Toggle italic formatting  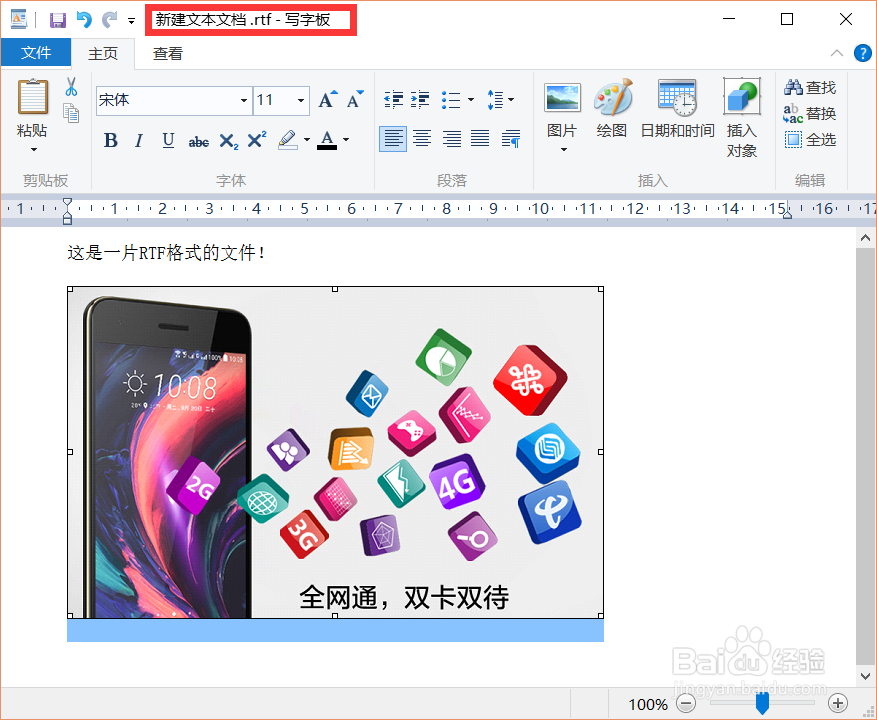point(139,140)
